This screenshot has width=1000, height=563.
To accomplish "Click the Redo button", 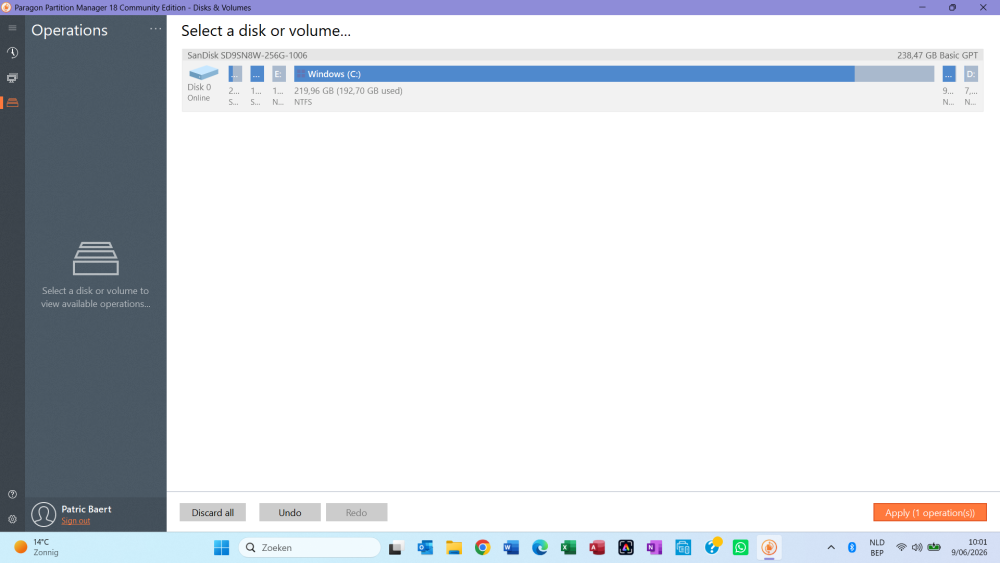I will pyautogui.click(x=356, y=512).
